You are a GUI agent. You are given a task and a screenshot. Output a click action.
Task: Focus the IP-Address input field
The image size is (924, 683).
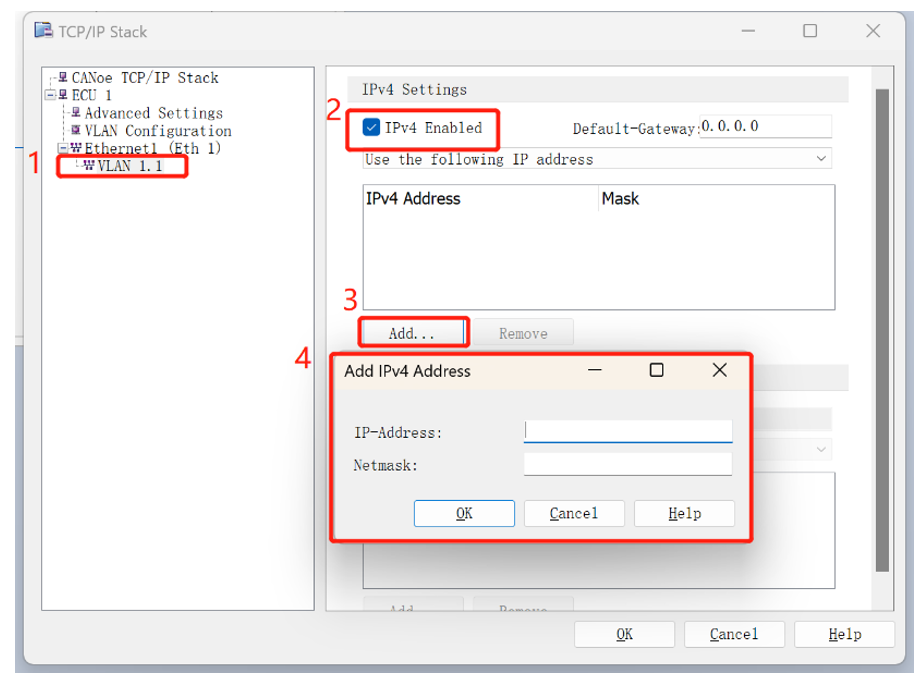coord(628,431)
